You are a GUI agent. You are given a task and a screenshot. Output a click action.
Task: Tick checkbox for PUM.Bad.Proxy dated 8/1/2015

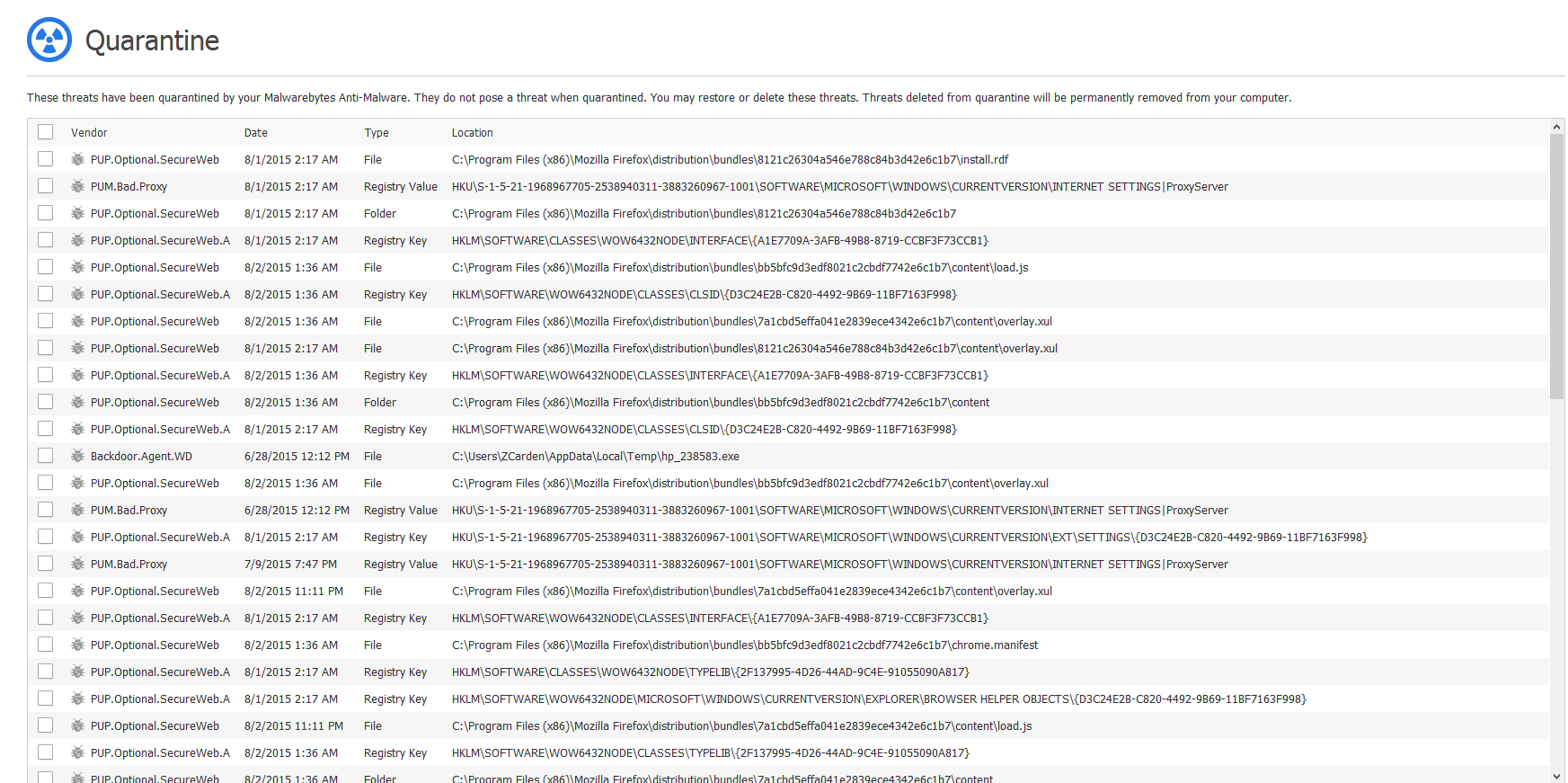(x=46, y=186)
